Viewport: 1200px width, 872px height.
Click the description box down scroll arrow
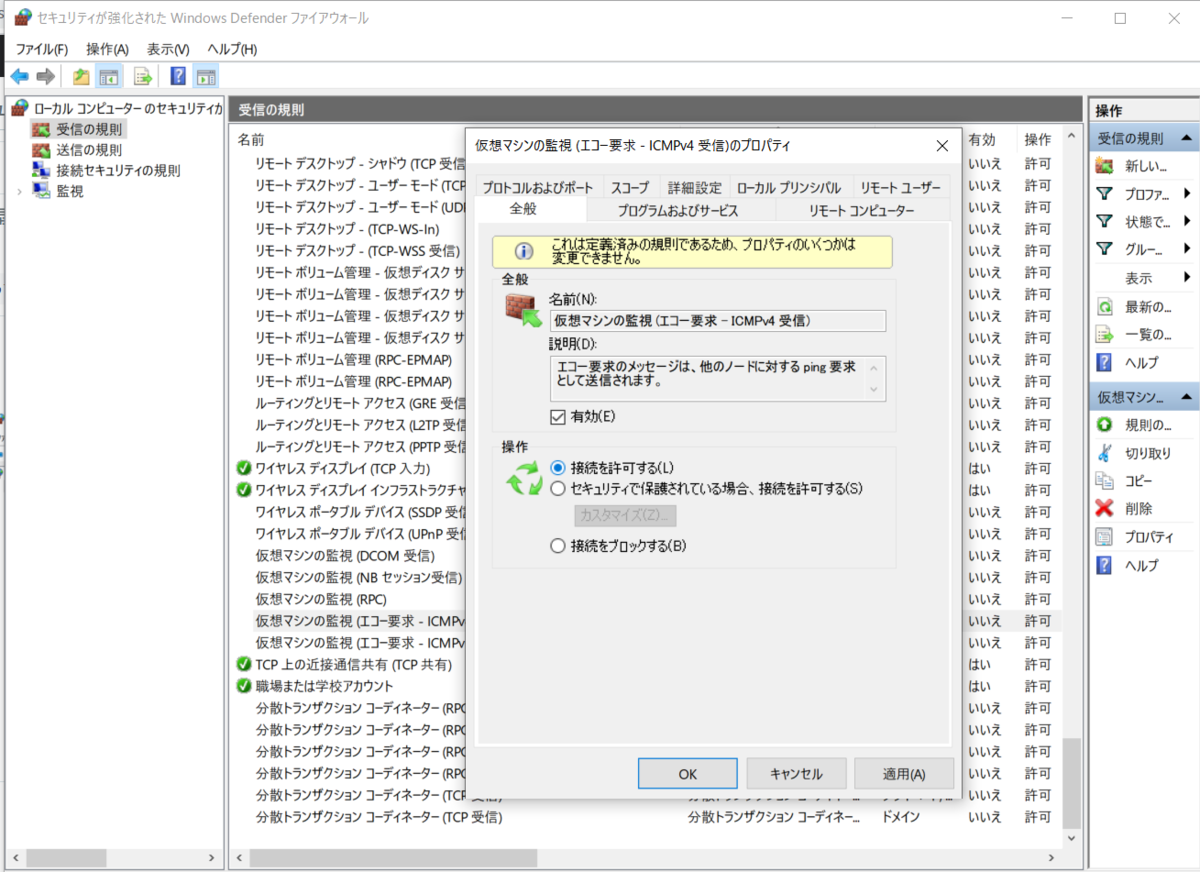(x=875, y=390)
